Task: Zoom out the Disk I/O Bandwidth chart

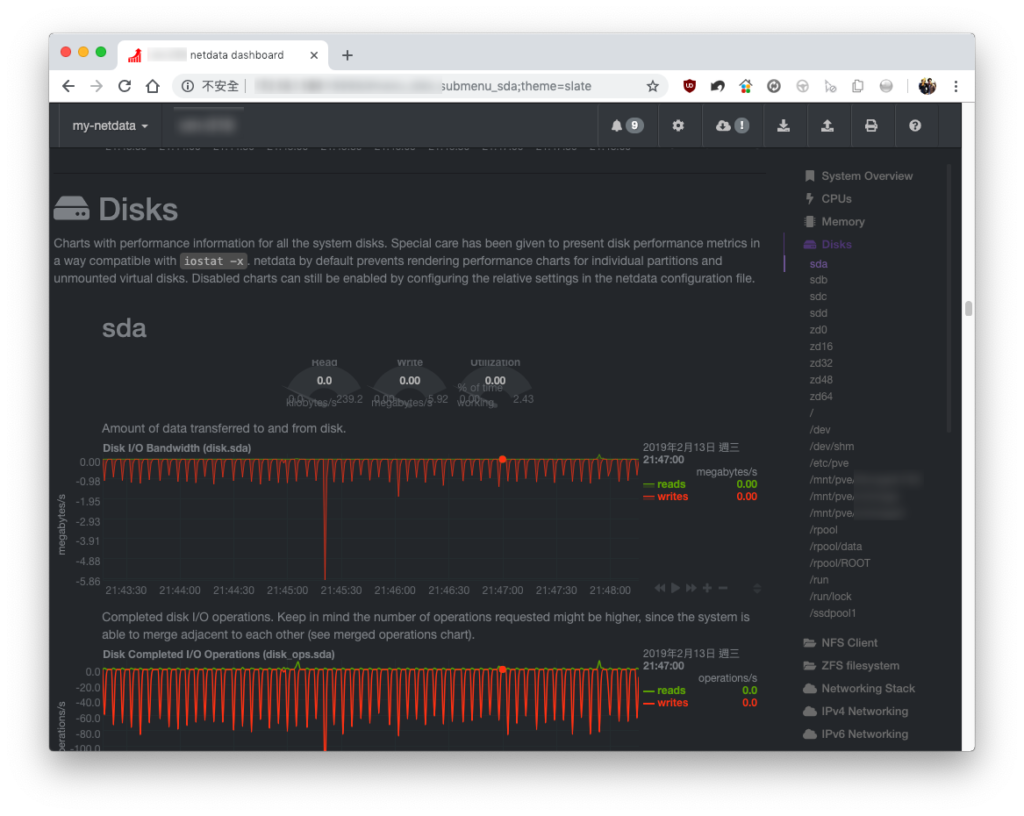Action: coord(723,588)
